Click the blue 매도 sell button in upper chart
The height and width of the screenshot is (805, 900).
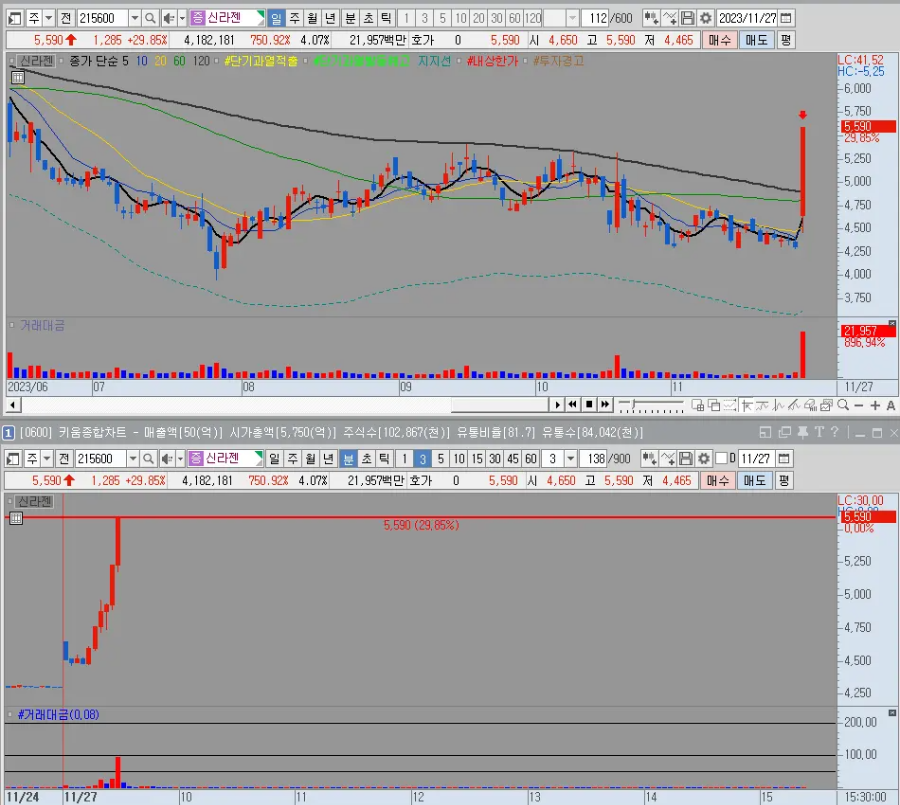coord(757,40)
